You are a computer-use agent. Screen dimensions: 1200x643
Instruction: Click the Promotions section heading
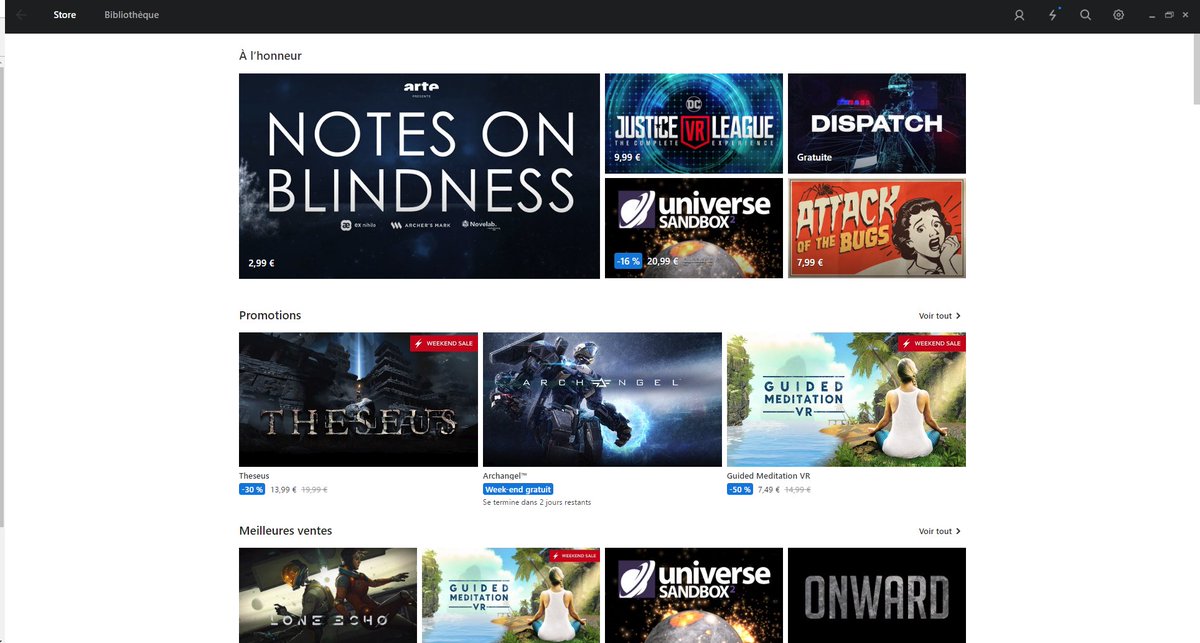(x=270, y=315)
